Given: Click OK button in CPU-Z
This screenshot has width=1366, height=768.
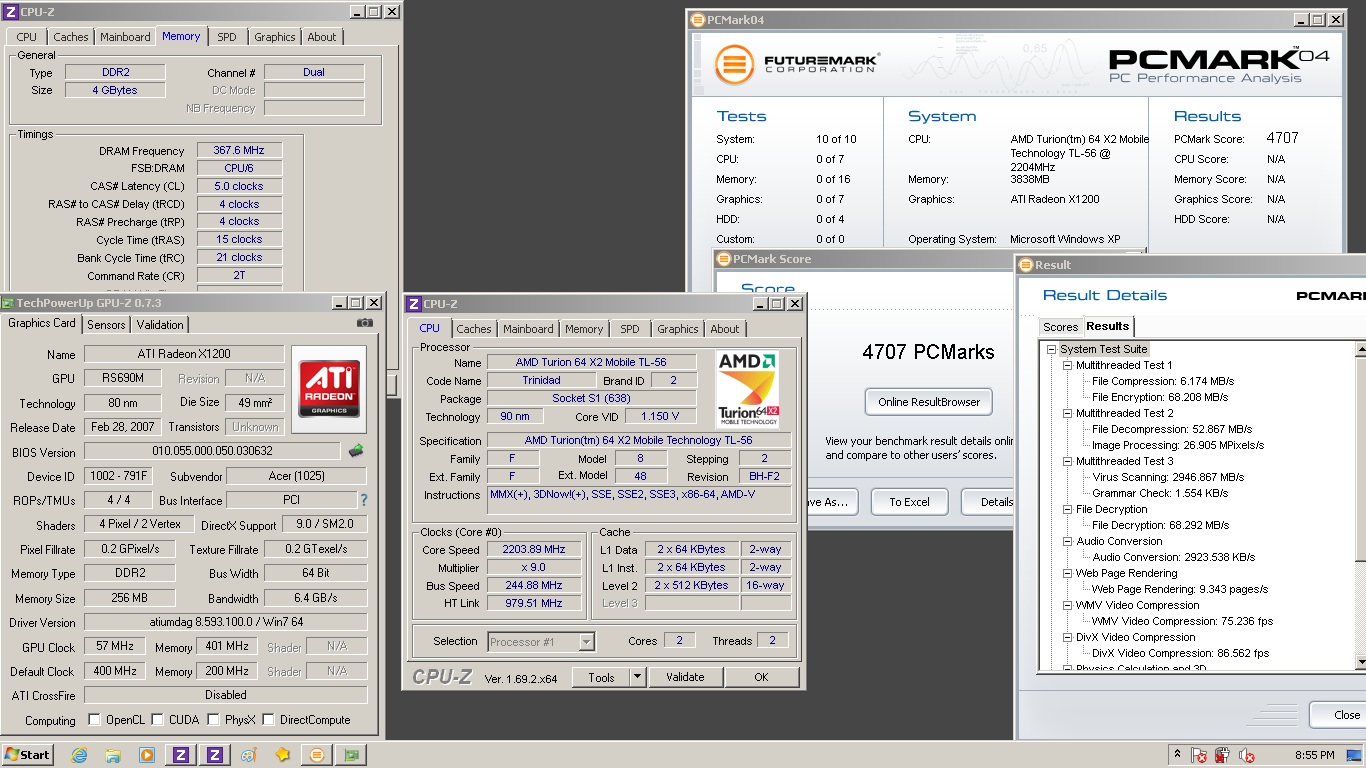Looking at the screenshot, I should point(761,677).
